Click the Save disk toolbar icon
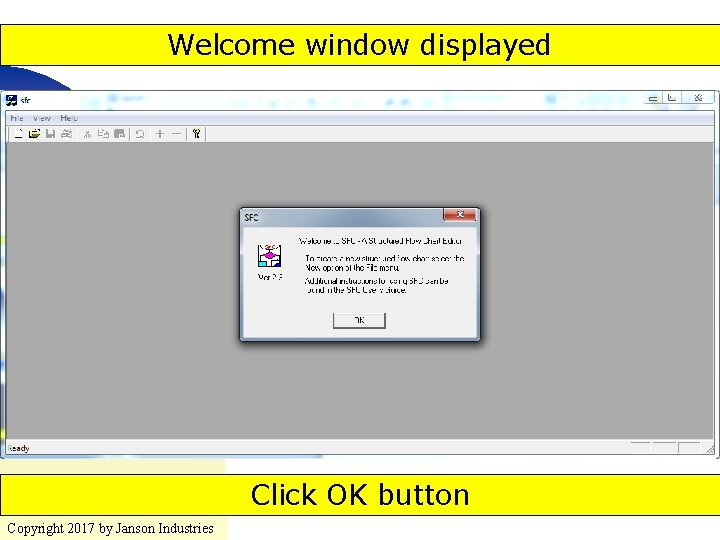The width and height of the screenshot is (720, 540). click(x=51, y=134)
